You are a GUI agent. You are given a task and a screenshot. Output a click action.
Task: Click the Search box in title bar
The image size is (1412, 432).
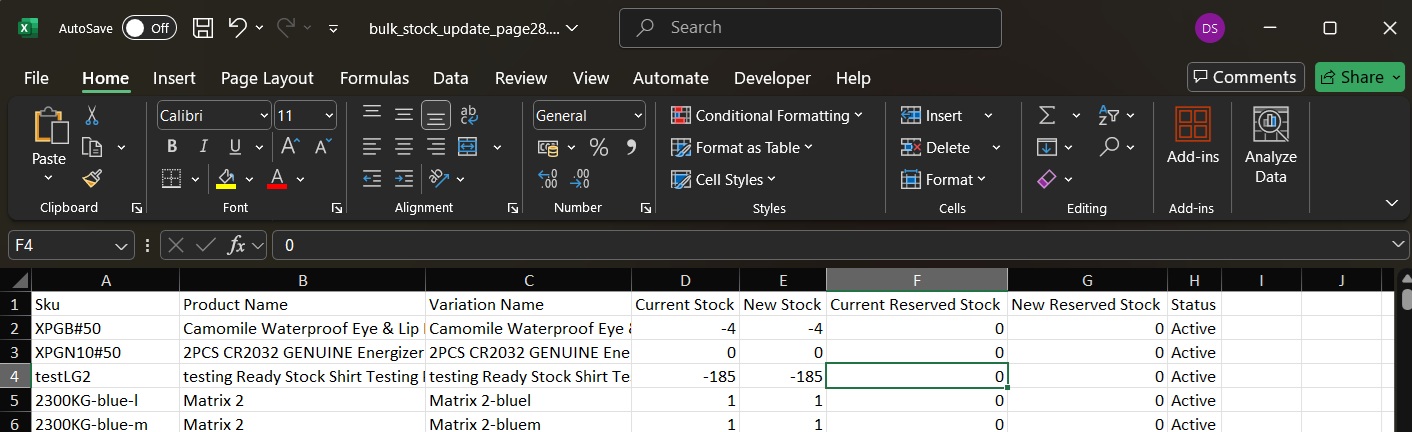810,28
